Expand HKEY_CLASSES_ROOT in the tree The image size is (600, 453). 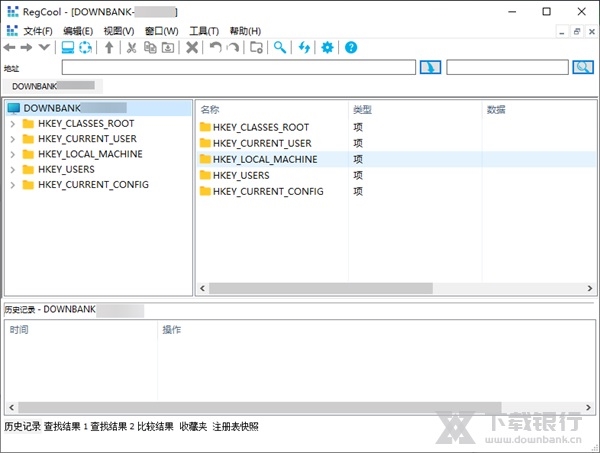pyautogui.click(x=13, y=124)
